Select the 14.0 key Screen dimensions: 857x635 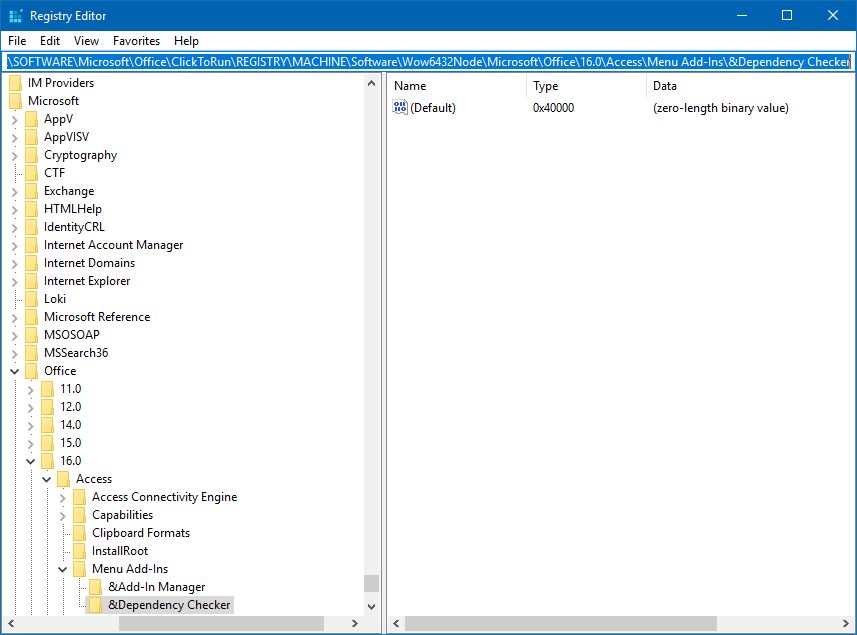pyautogui.click(x=71, y=425)
